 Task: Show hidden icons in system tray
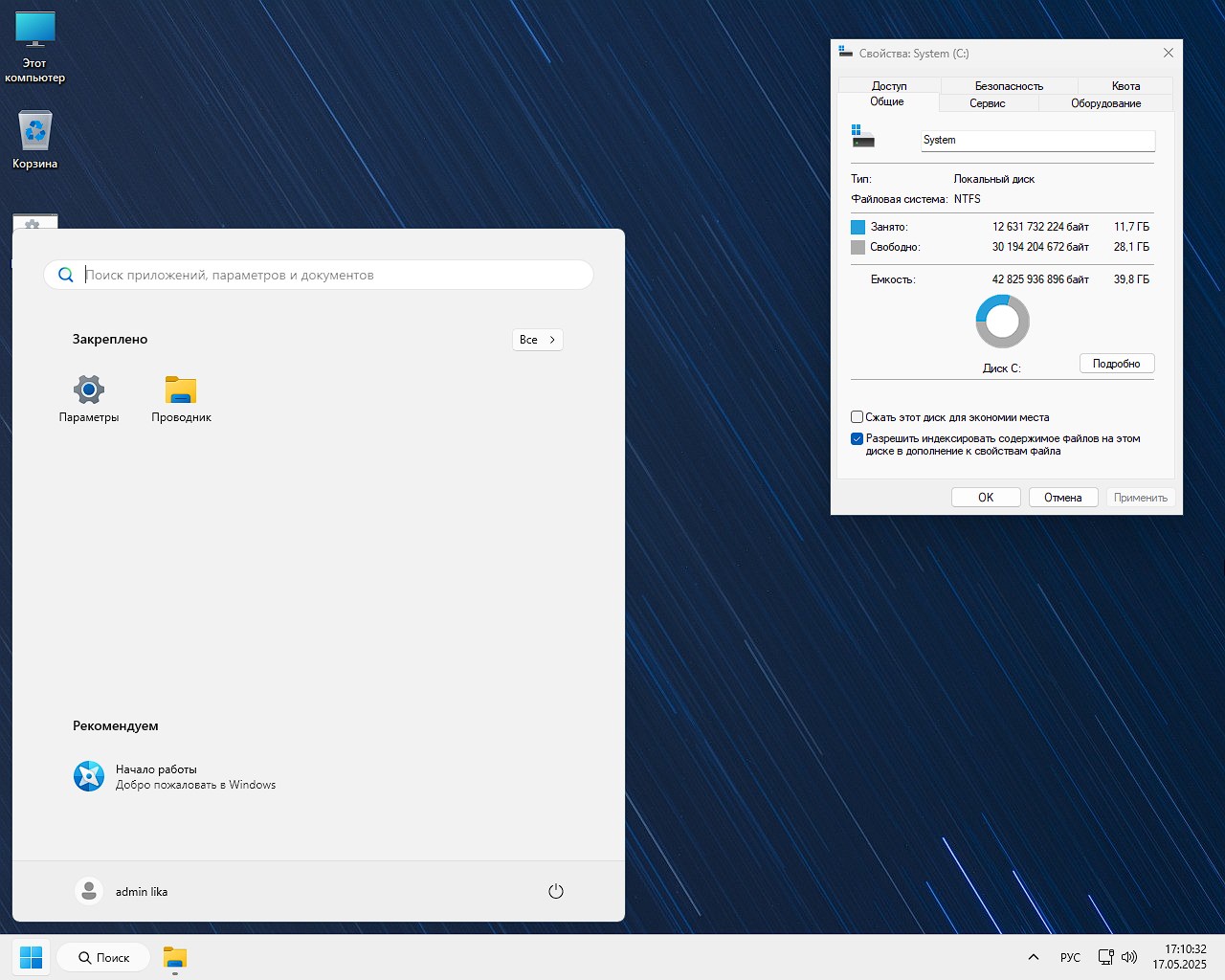[1033, 957]
